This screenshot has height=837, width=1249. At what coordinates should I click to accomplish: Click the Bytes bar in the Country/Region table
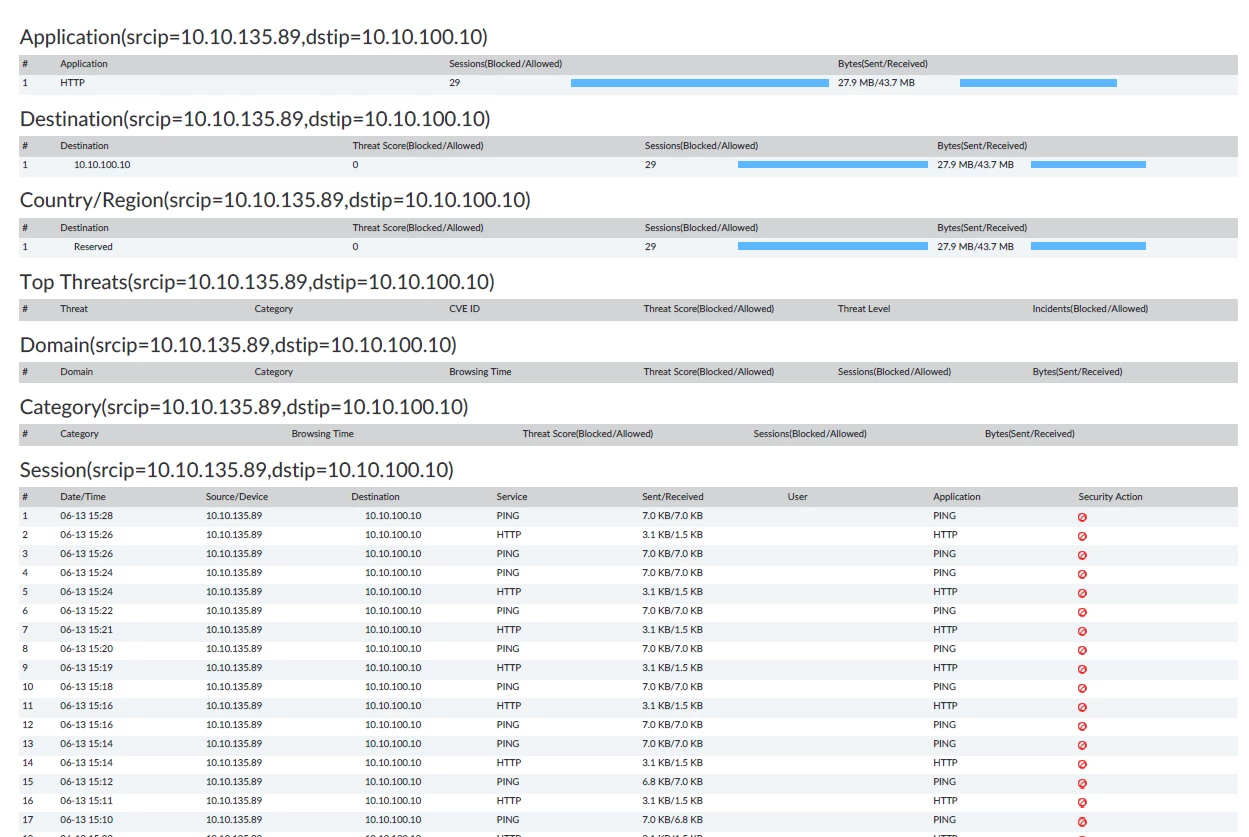(1088, 246)
